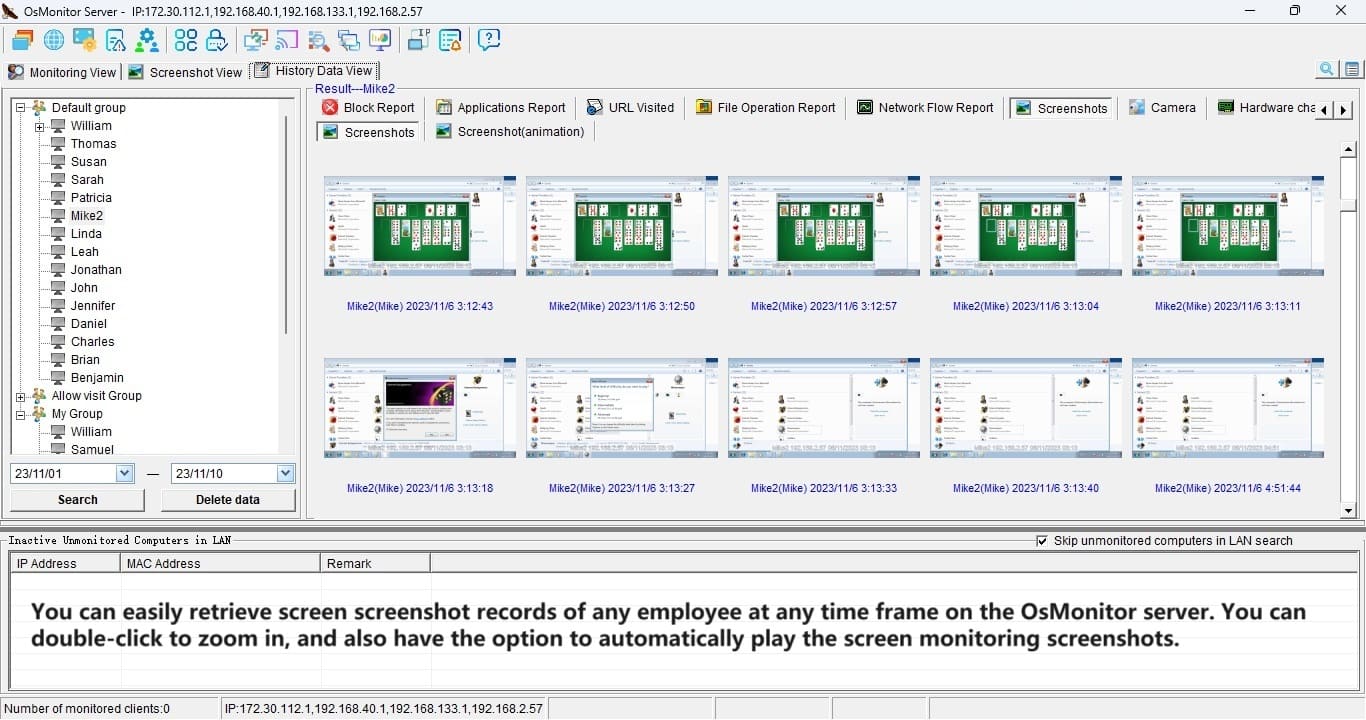Click 'Number of monitored clients:0' status text

tap(87, 709)
